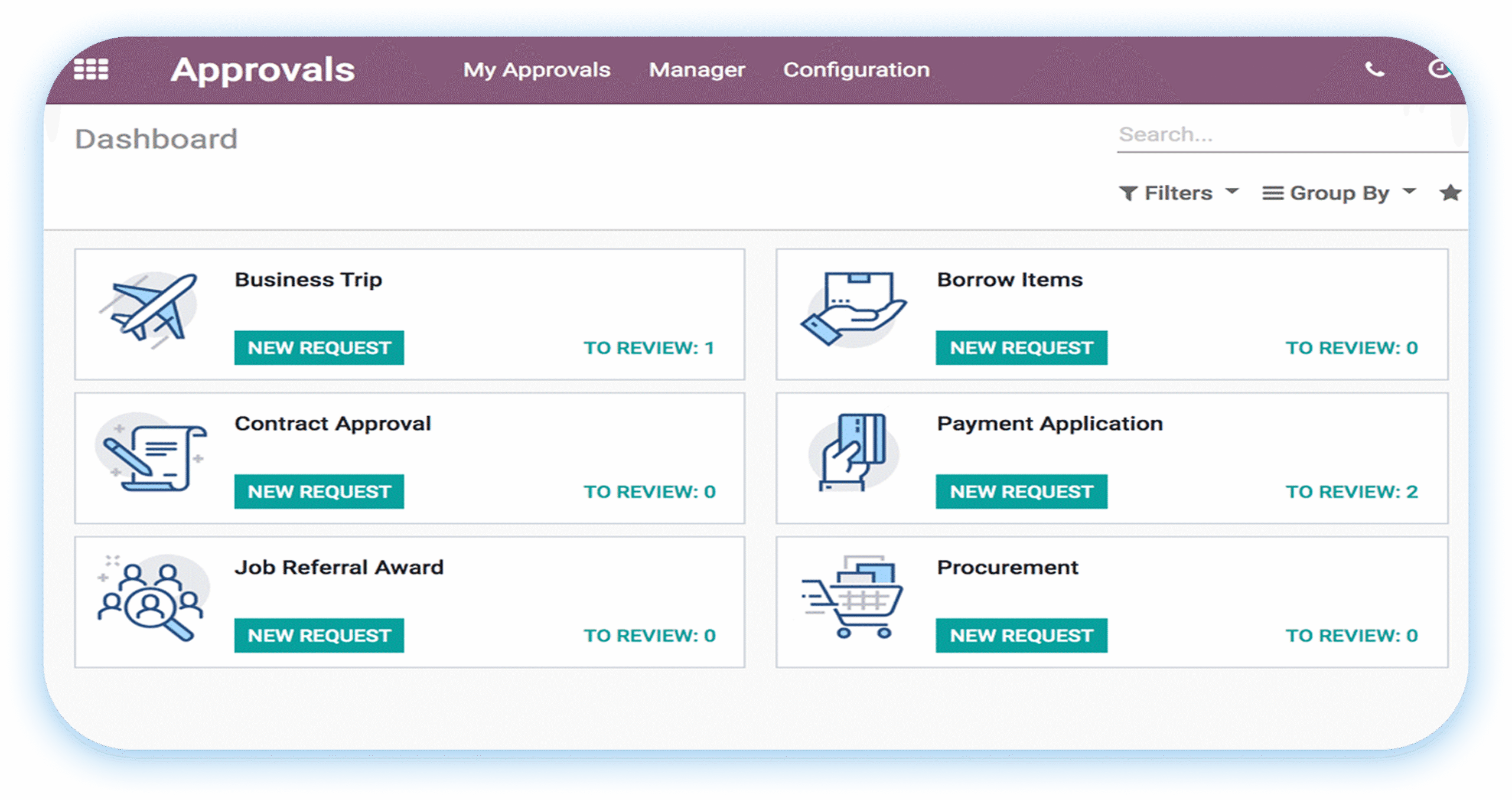1512x800 pixels.
Task: Open the Manager menu
Action: point(697,70)
